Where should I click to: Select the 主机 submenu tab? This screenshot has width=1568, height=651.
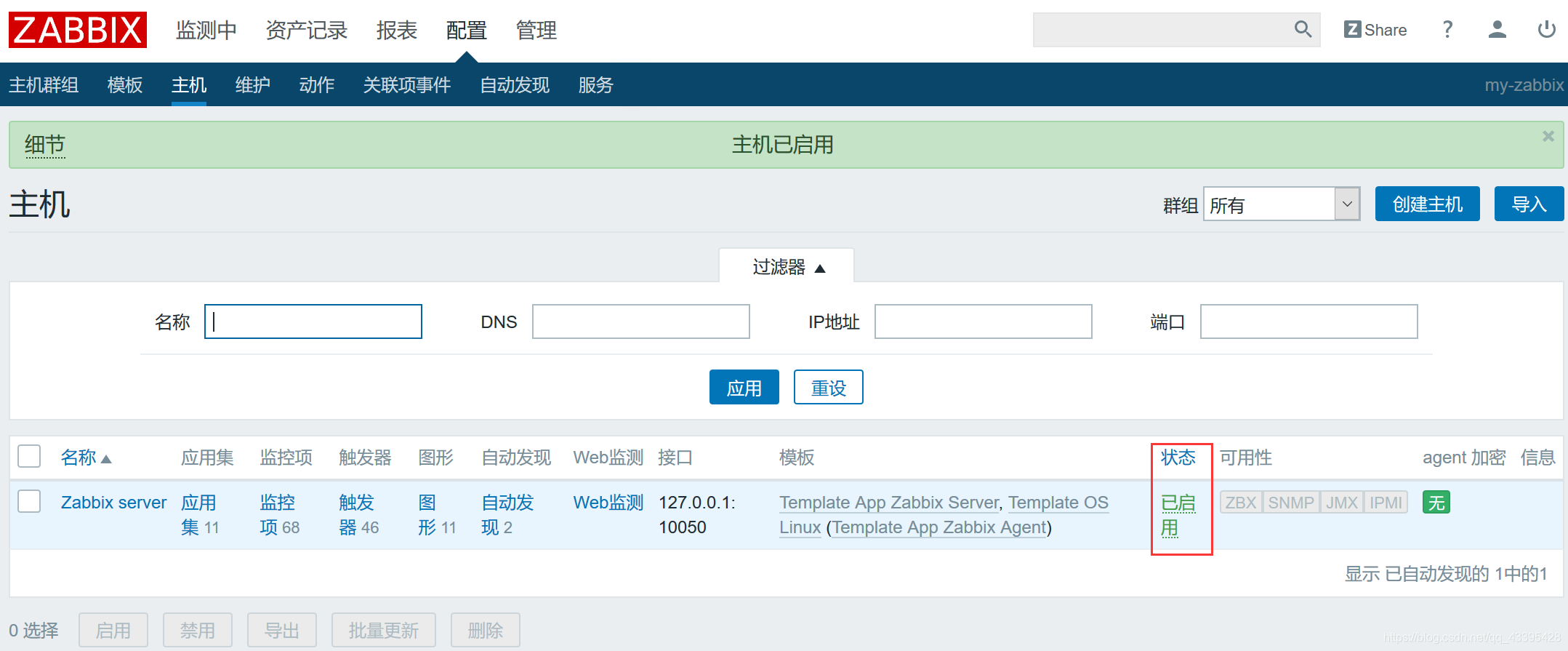(x=189, y=85)
